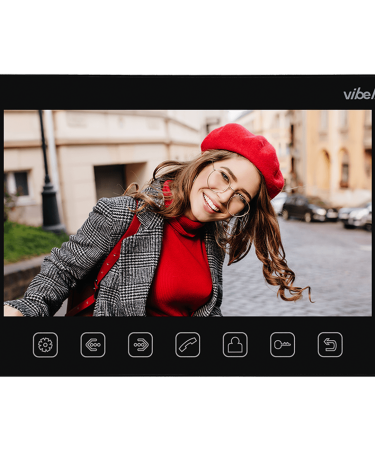Image resolution: width=375 pixels, height=450 pixels.
Task: Tap the left arrow navigation button
Action: (x=93, y=344)
